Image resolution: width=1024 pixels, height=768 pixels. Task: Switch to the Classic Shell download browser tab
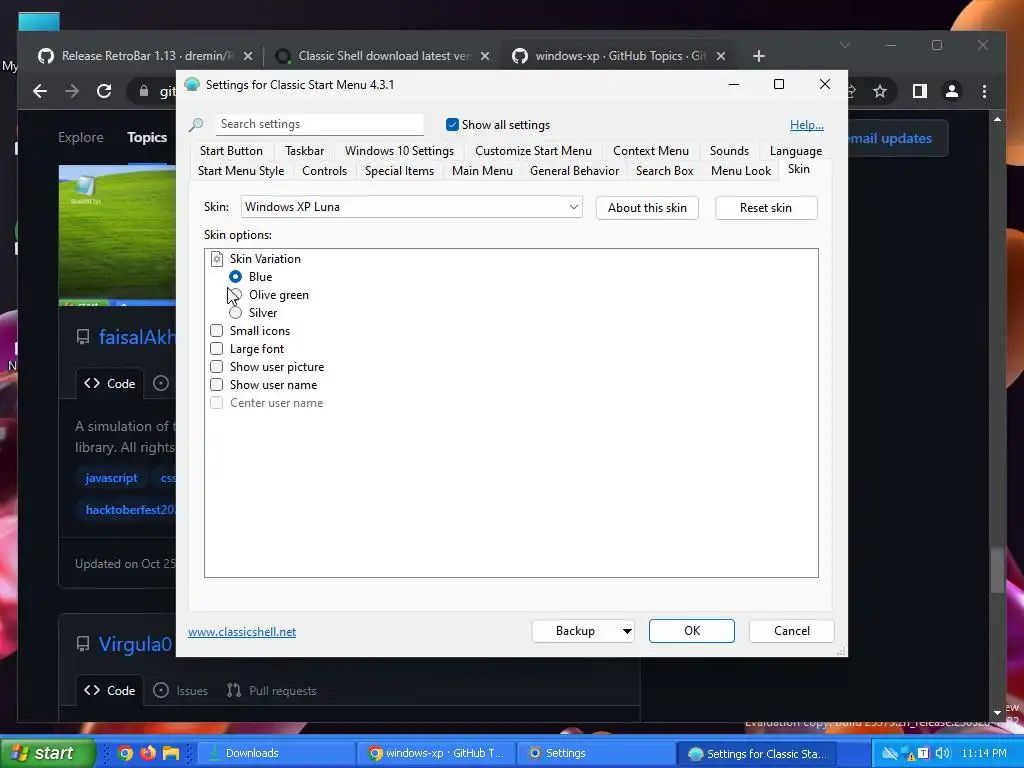pyautogui.click(x=383, y=56)
